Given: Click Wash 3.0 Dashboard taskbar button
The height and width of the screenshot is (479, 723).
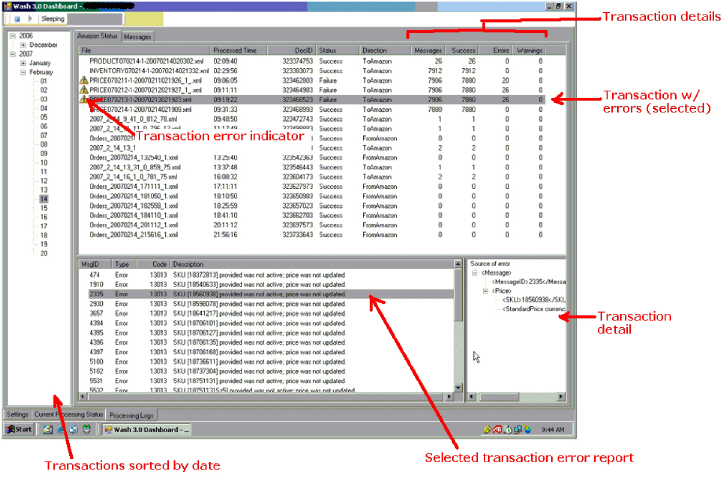Looking at the screenshot, I should pos(147,429).
